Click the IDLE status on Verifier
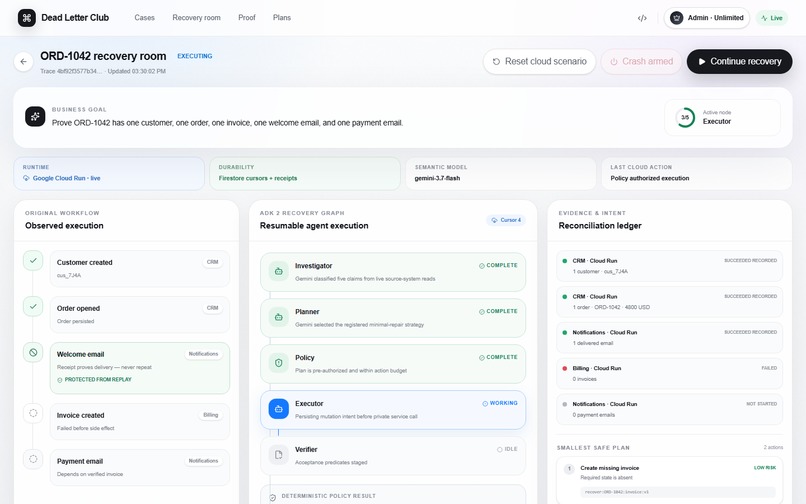806x504 pixels. pos(507,449)
